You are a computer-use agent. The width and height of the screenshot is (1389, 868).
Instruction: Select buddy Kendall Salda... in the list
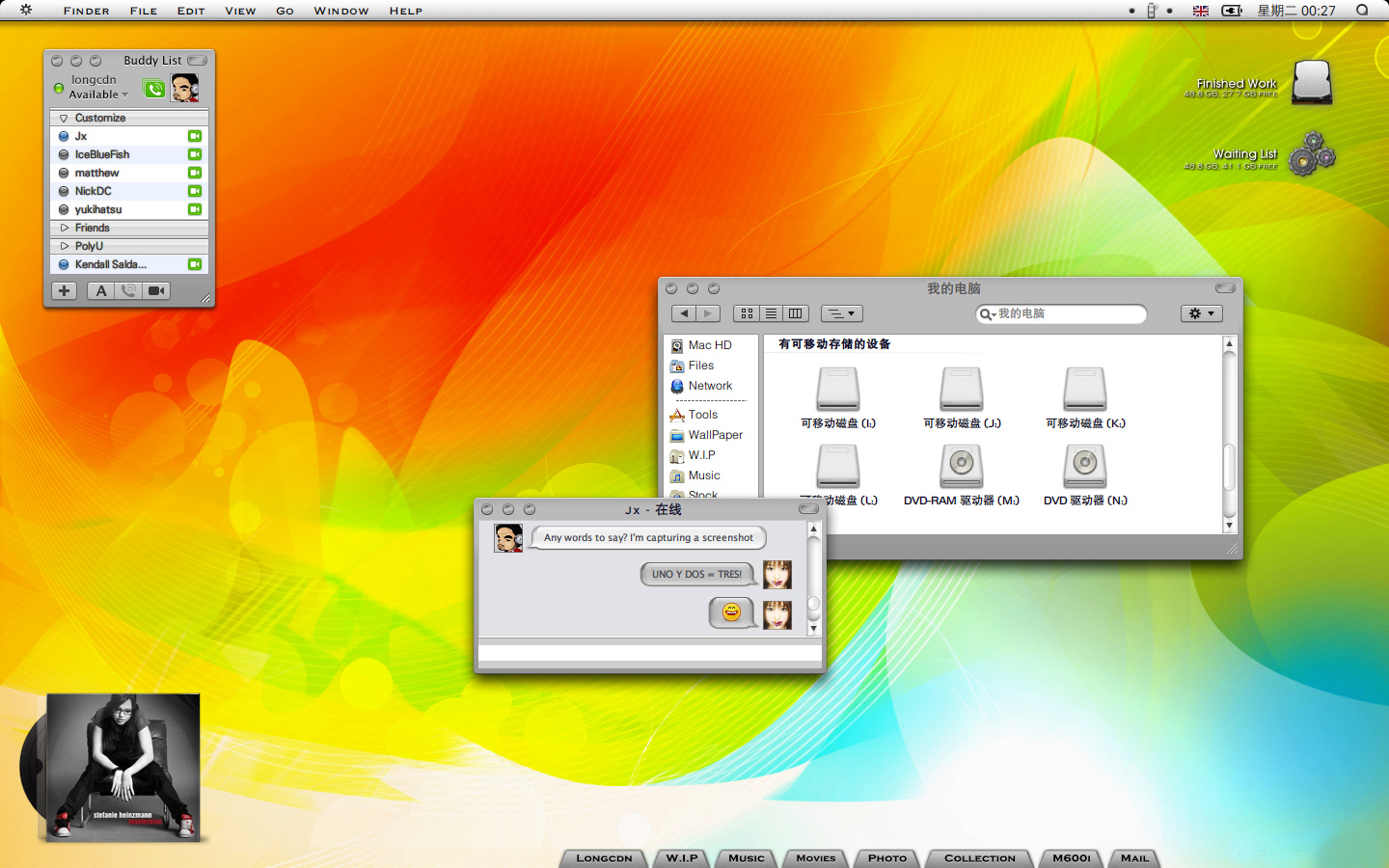click(x=129, y=264)
